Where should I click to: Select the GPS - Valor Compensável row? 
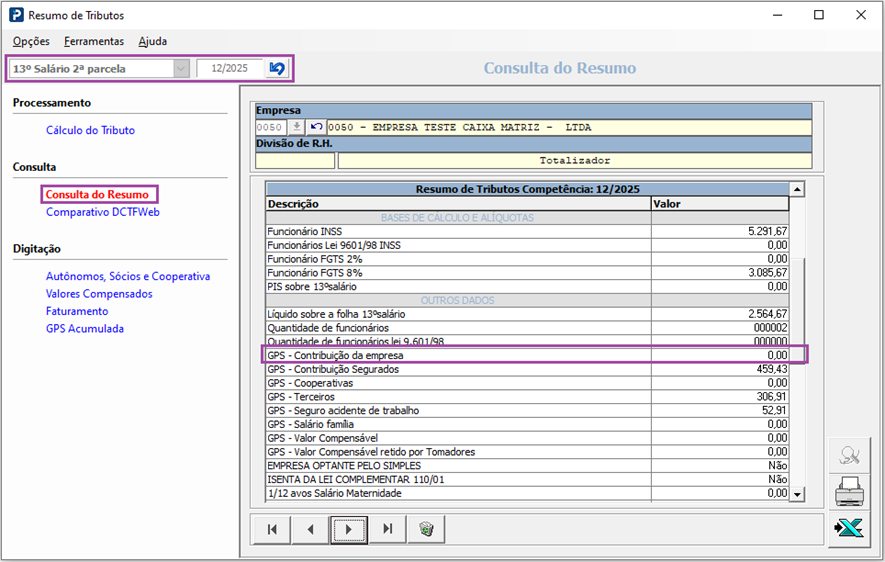coord(527,438)
